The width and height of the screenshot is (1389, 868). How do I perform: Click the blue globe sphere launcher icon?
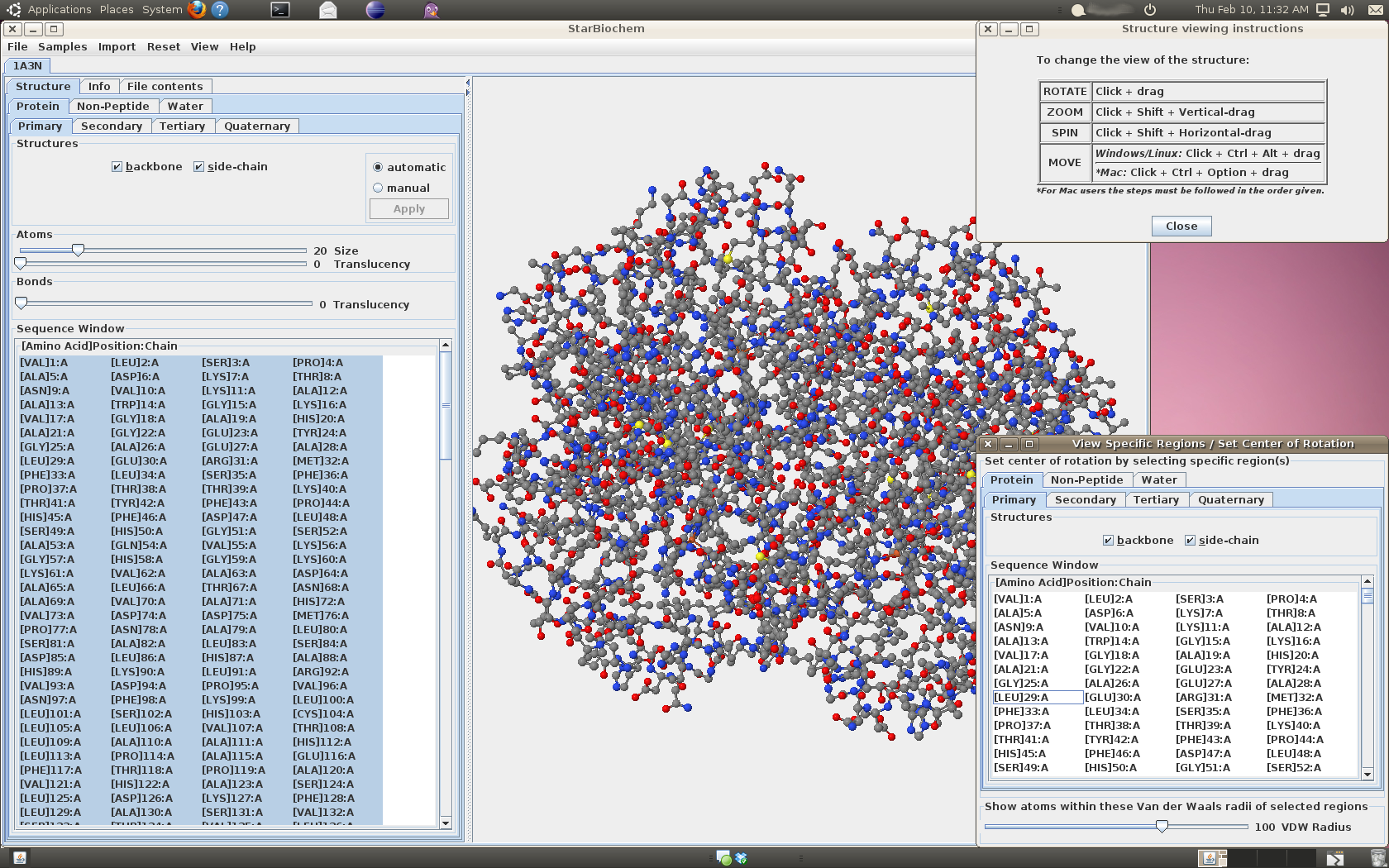375,10
